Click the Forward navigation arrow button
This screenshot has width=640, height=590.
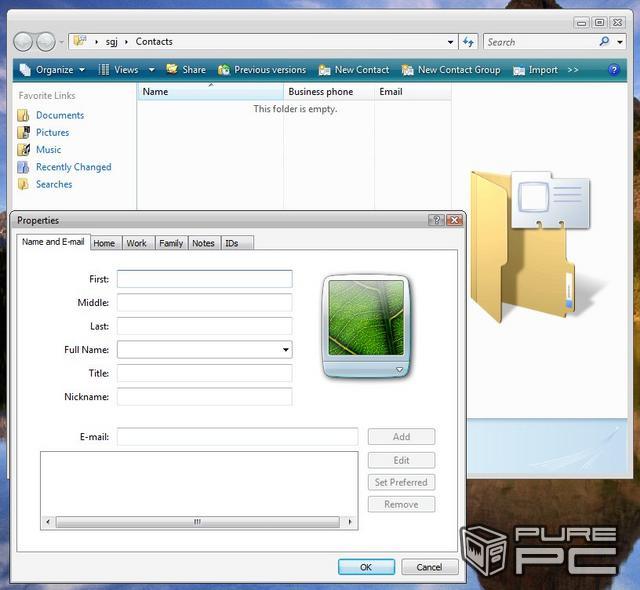coord(46,42)
